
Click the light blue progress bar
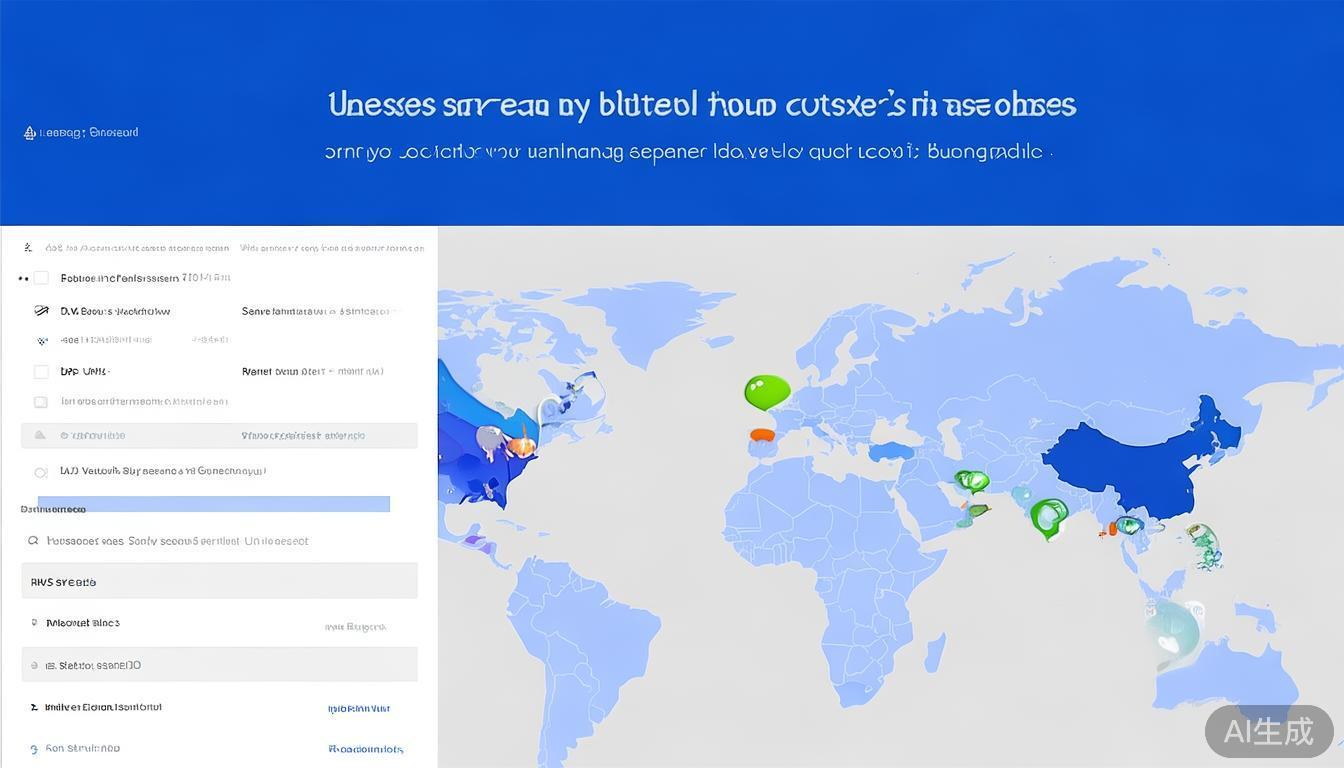pos(213,504)
